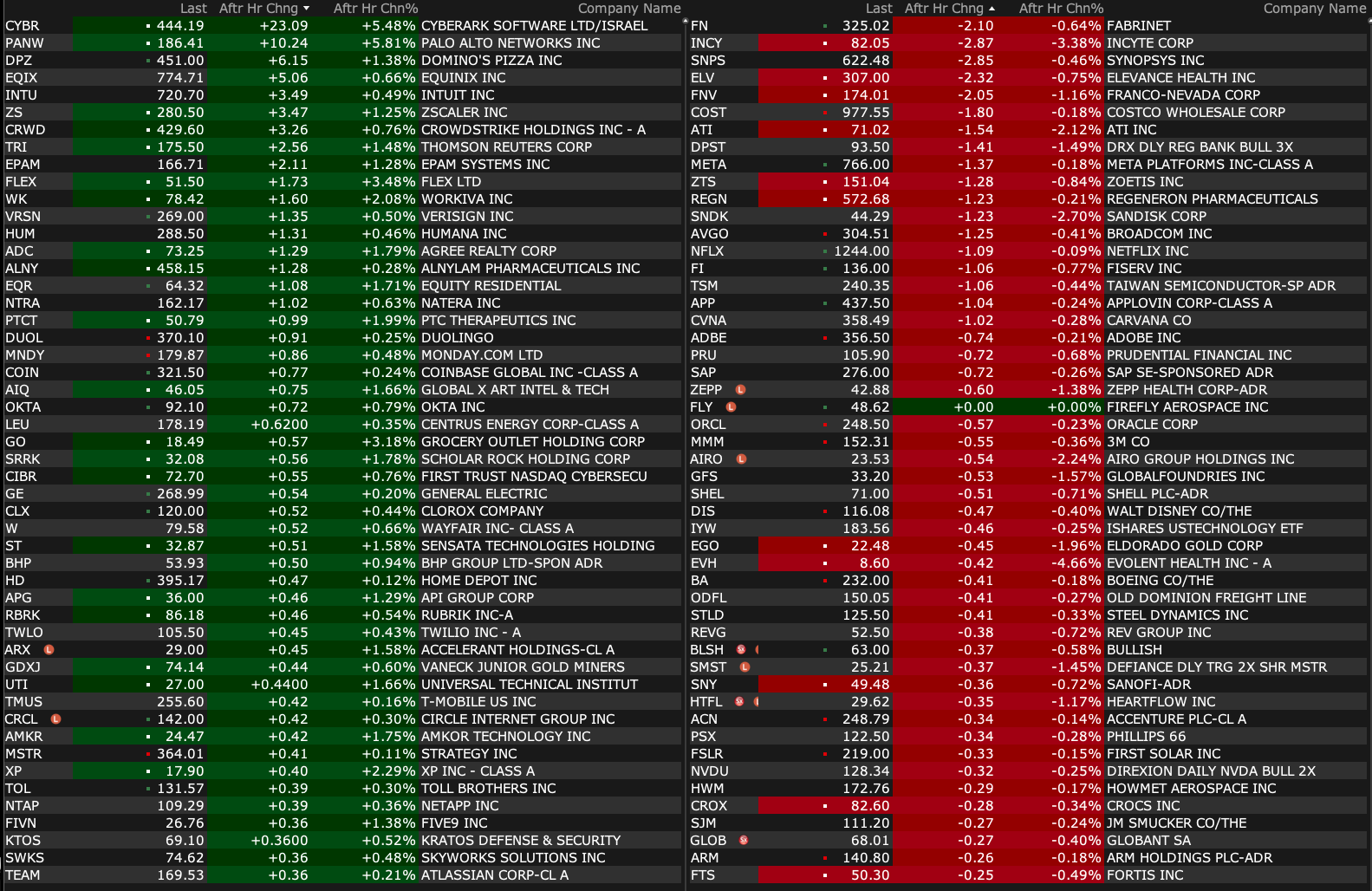
Task: Click the red tick indicator beside MSTR price
Action: [149, 754]
